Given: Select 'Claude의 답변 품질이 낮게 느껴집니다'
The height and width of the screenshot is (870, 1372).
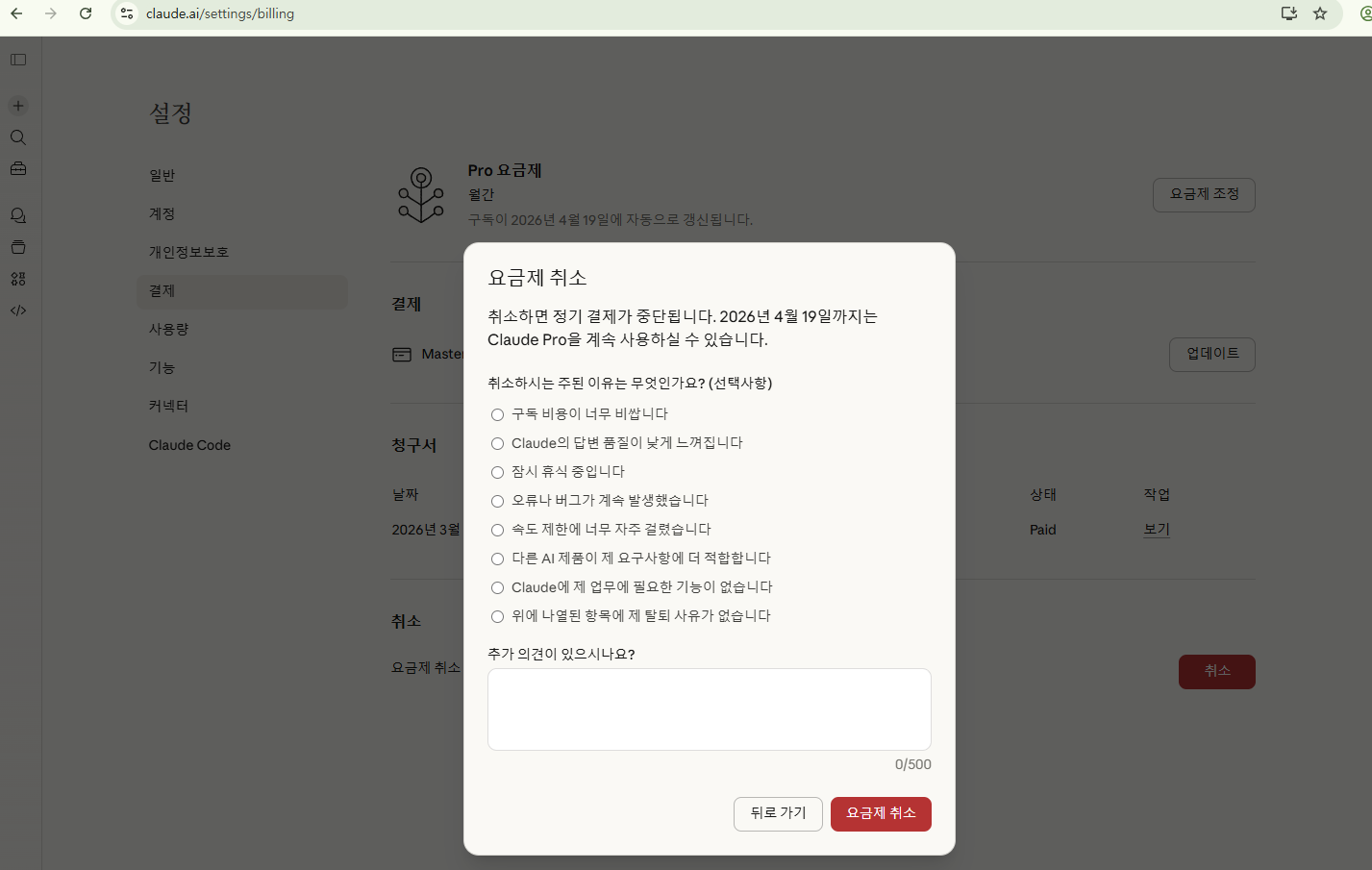Looking at the screenshot, I should click(497, 443).
